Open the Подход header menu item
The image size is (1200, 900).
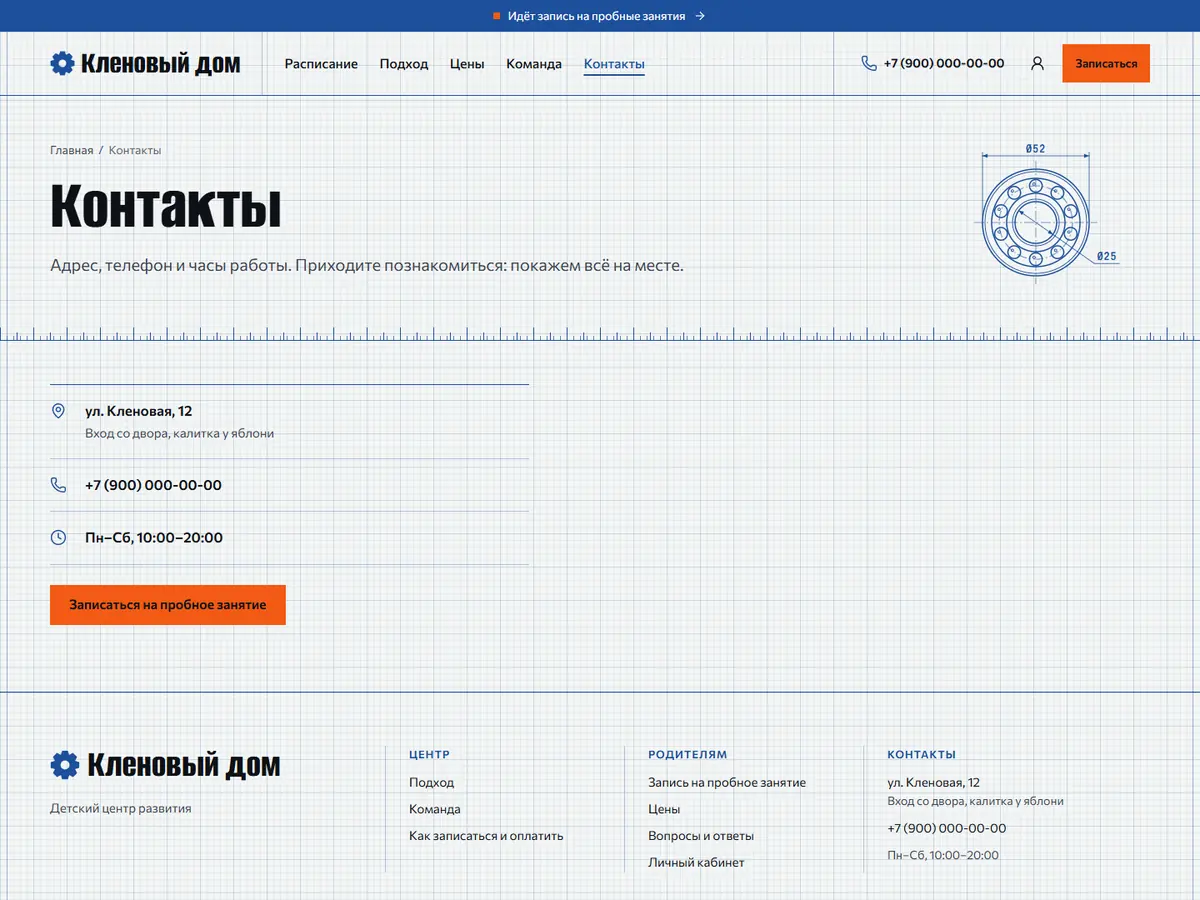(x=404, y=64)
